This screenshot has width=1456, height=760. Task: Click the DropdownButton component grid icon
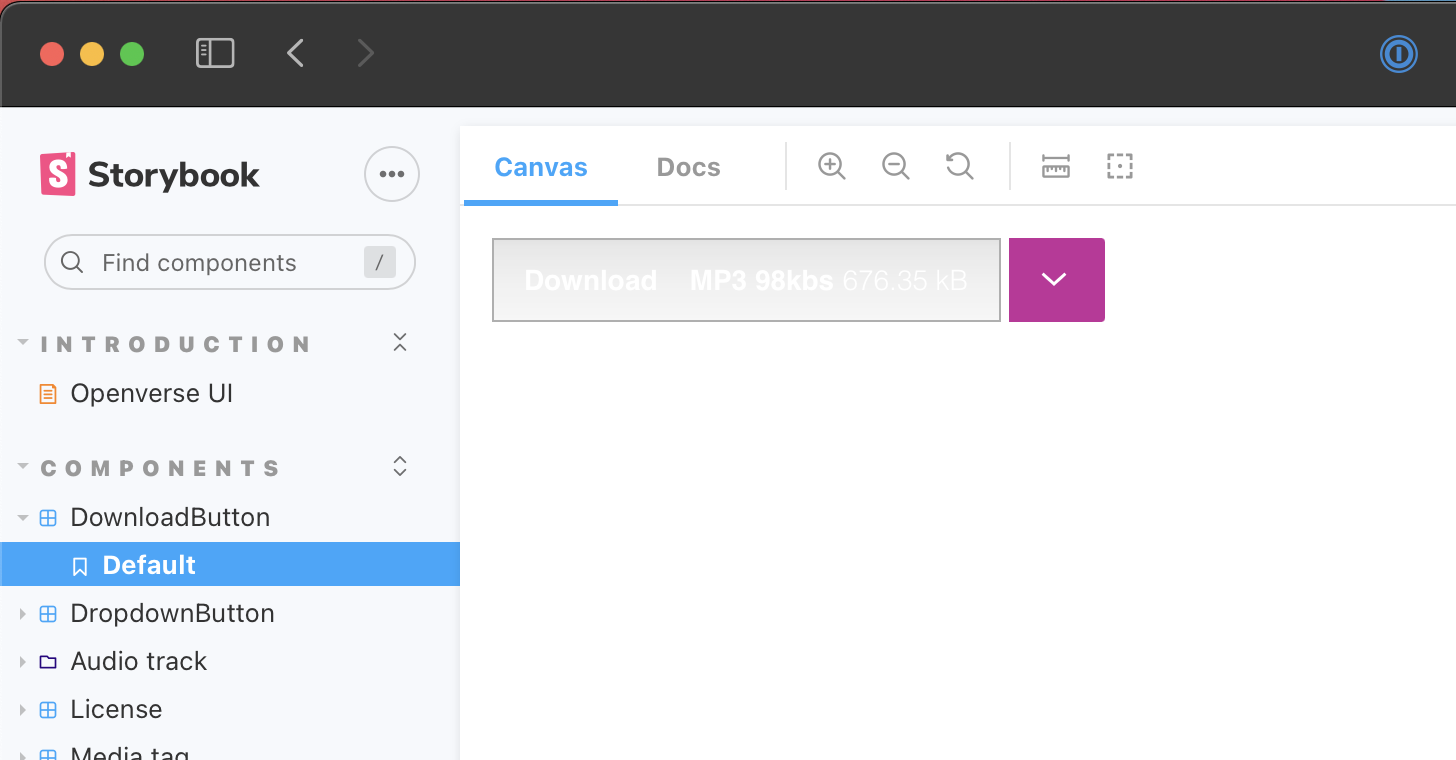point(48,614)
